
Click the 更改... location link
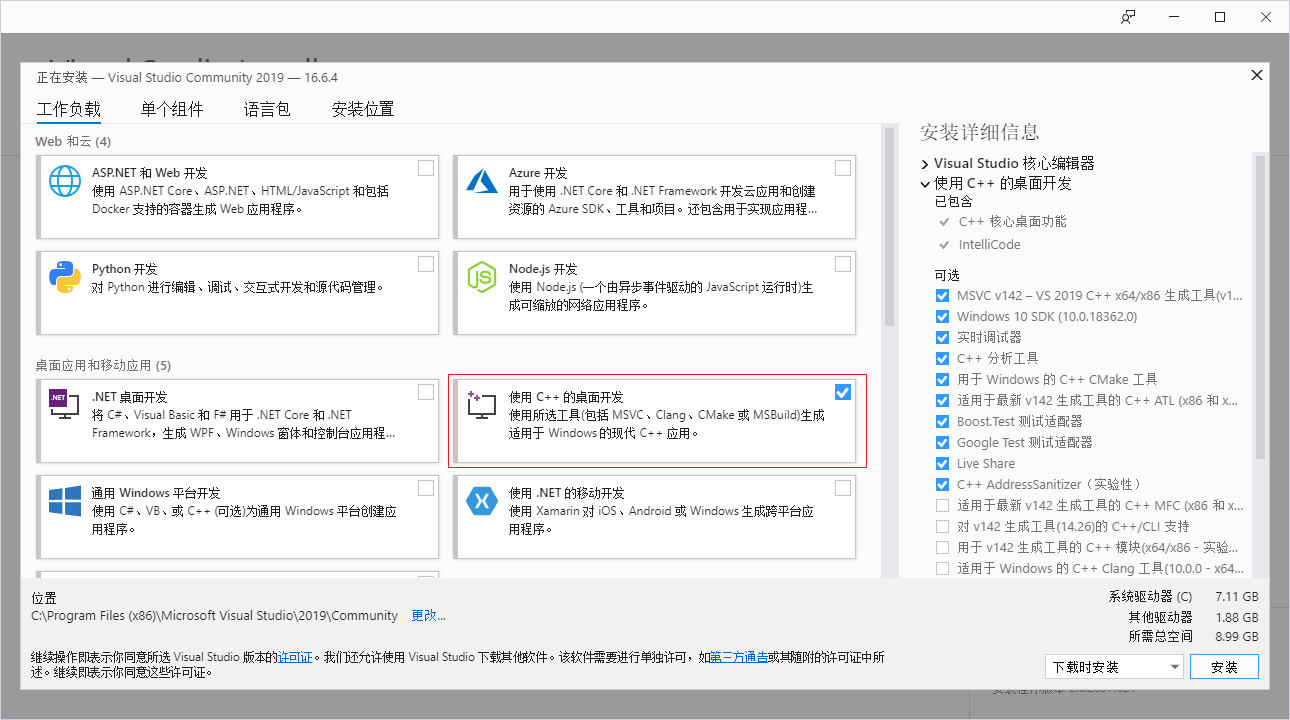429,616
